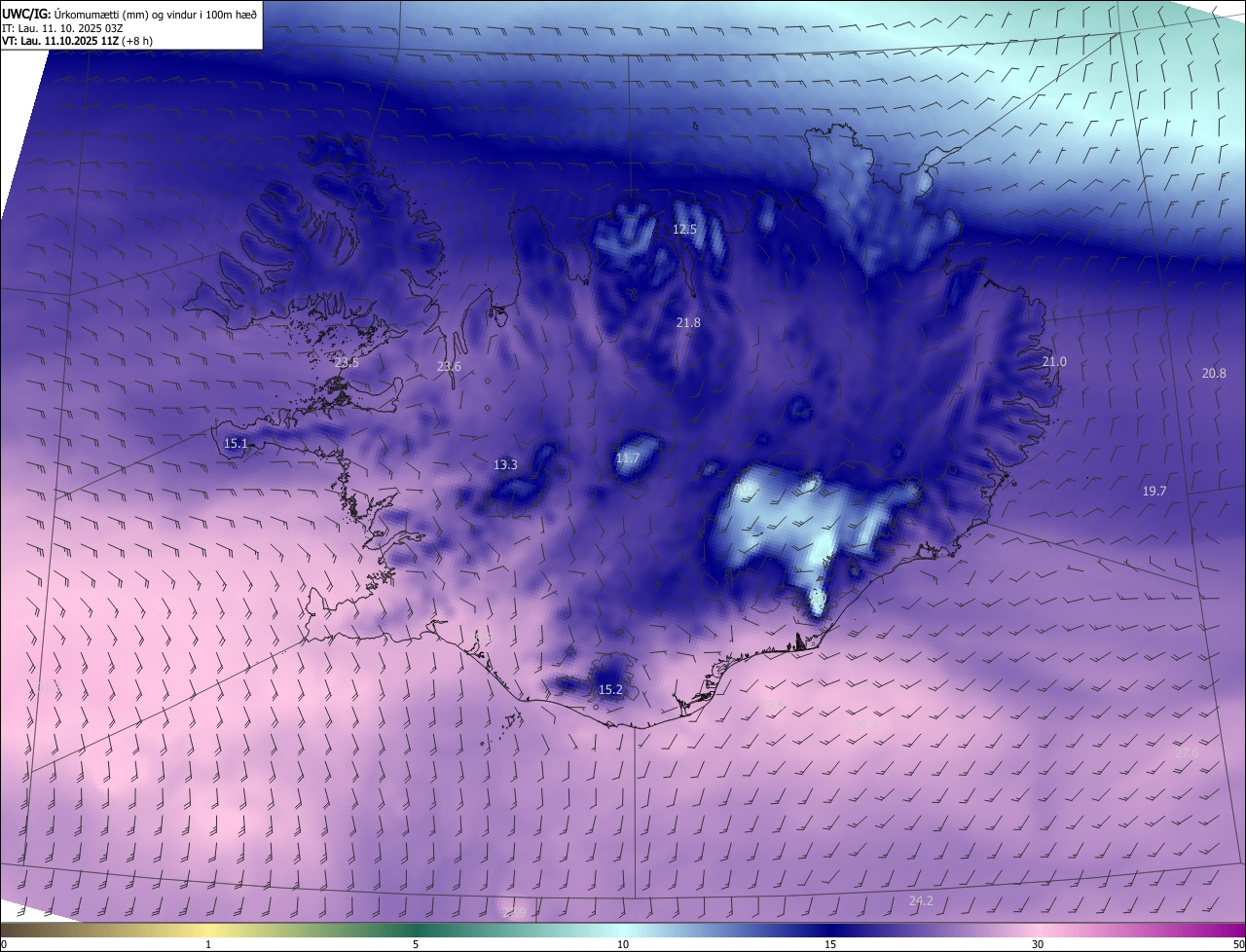The image size is (1246, 952).
Task: Click the 23.5 value near the Westfjords
Action: pyautogui.click(x=347, y=363)
